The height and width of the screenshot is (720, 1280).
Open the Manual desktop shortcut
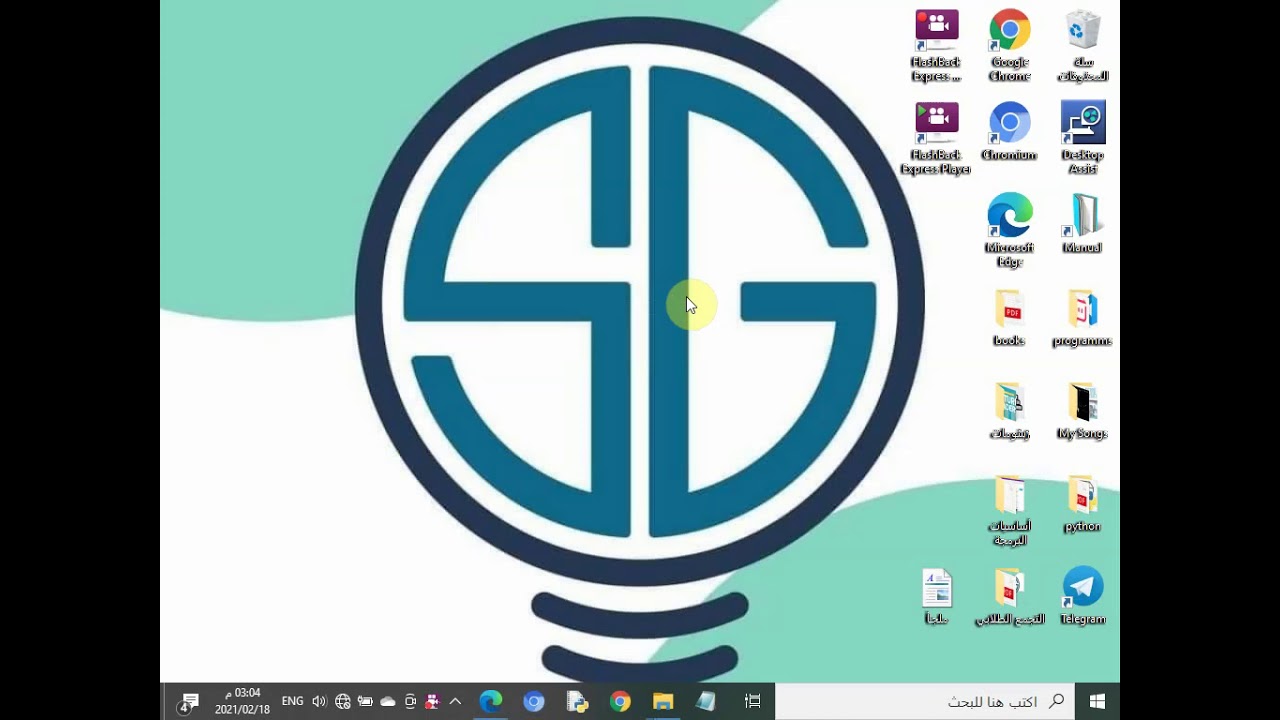coord(1082,225)
